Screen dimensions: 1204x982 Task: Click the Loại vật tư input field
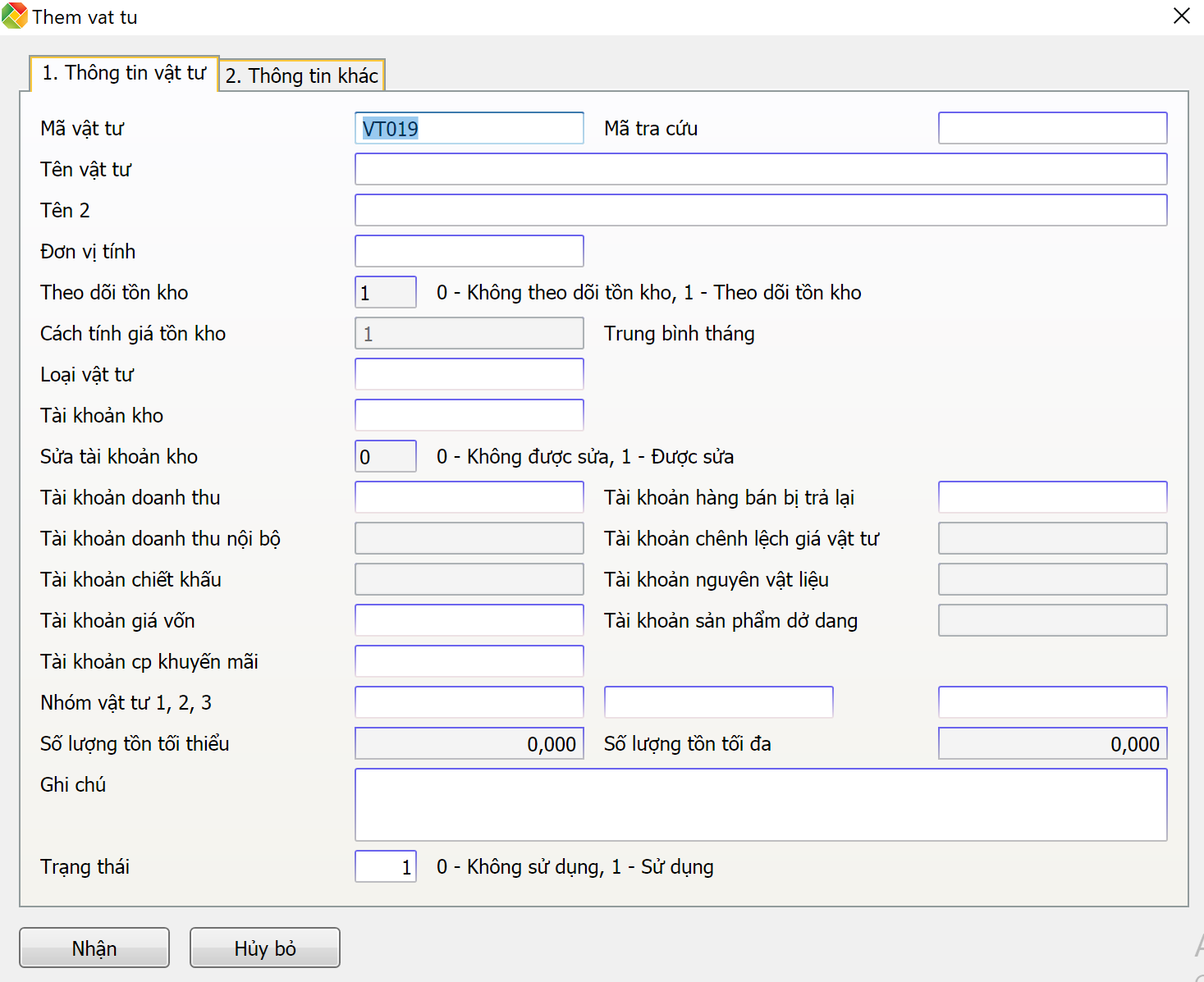[469, 374]
